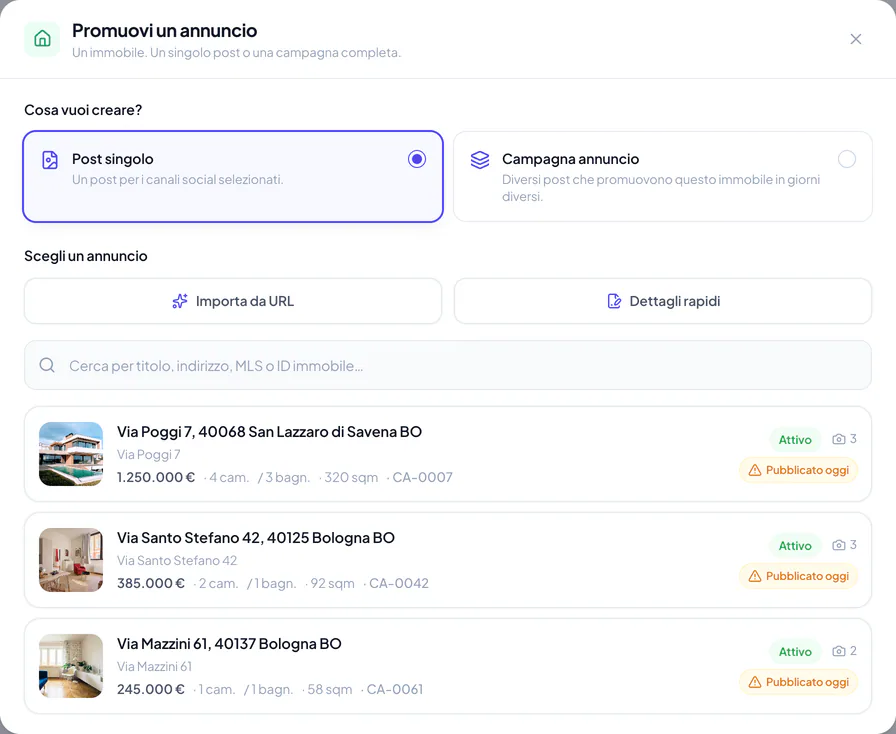The height and width of the screenshot is (734, 896).
Task: Click the listing ID CA-0007
Action: coord(422,477)
